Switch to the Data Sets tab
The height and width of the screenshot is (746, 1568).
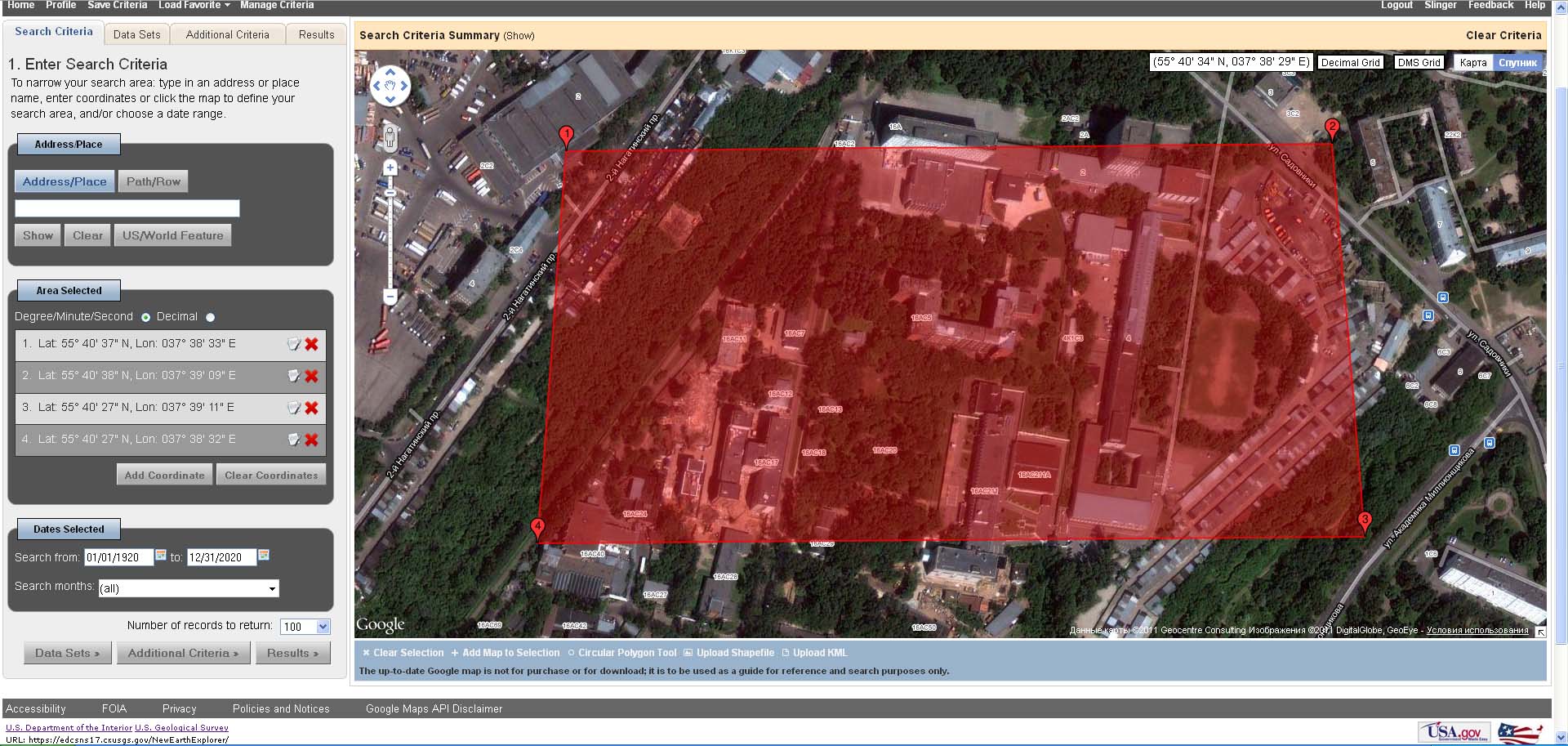pyautogui.click(x=136, y=34)
